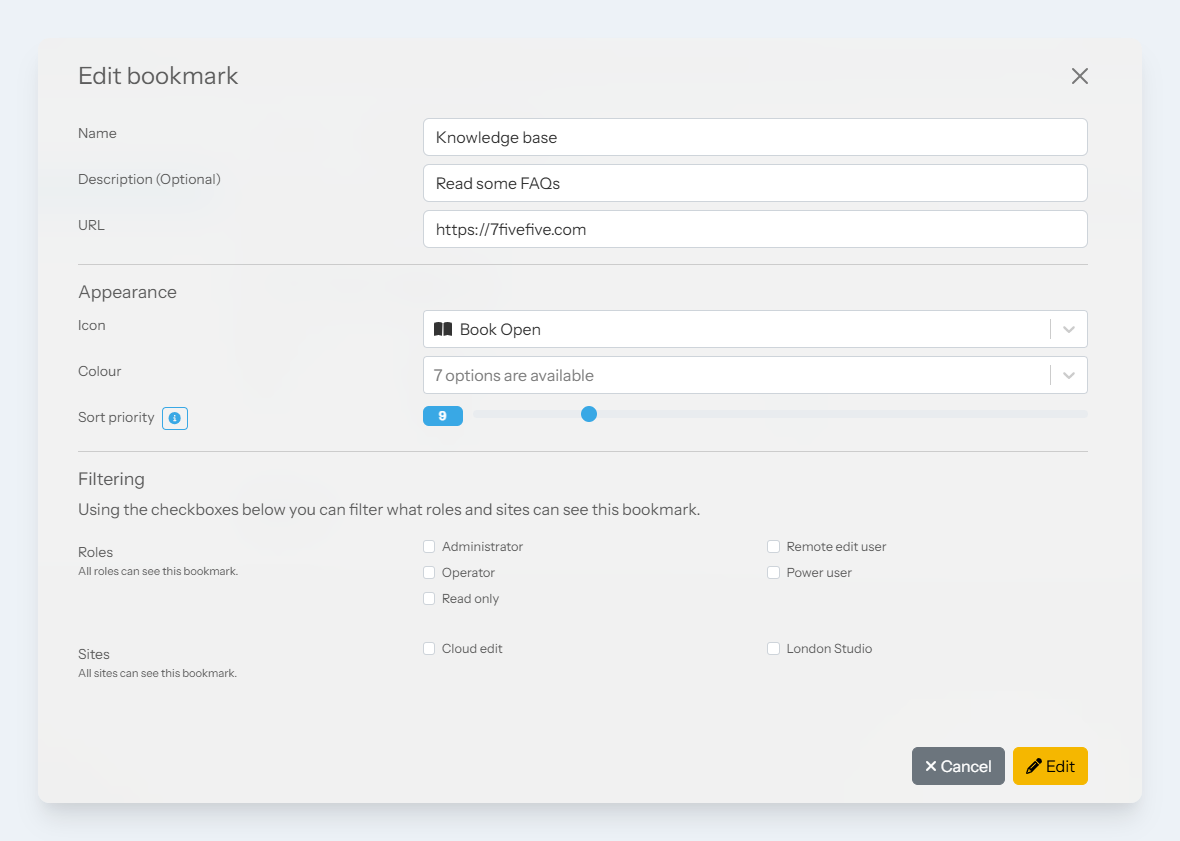Close the Edit bookmark dialog with X

pyautogui.click(x=1079, y=76)
